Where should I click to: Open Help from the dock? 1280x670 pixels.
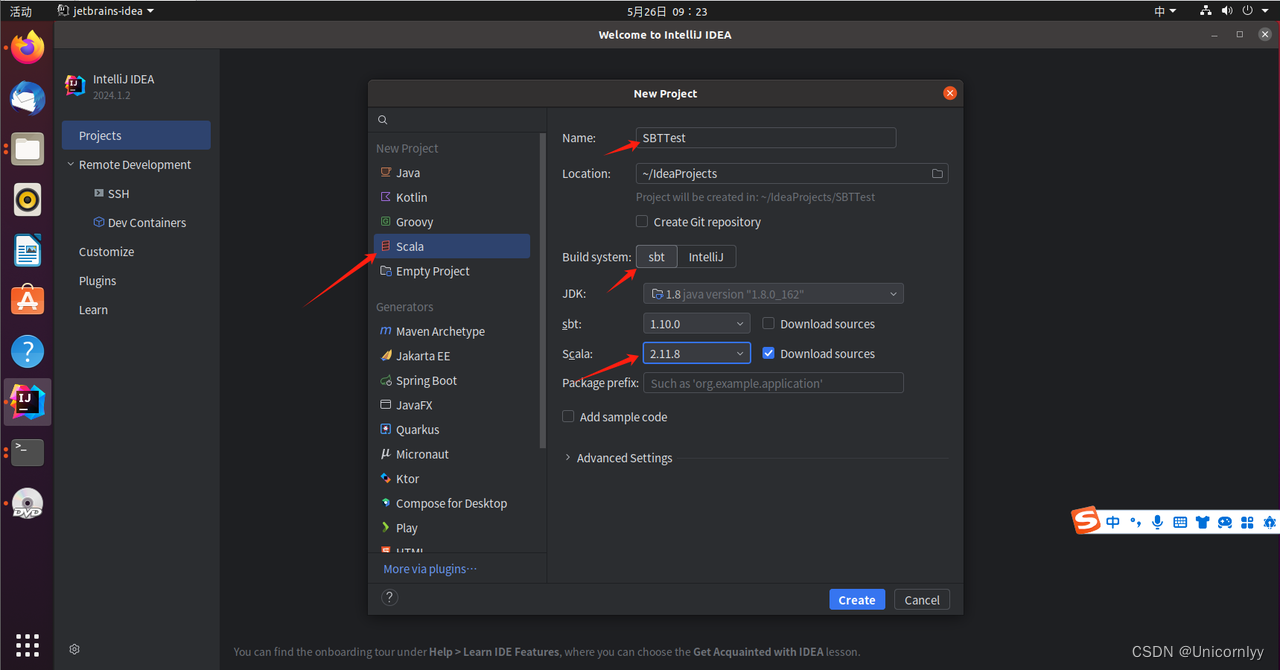coord(28,351)
